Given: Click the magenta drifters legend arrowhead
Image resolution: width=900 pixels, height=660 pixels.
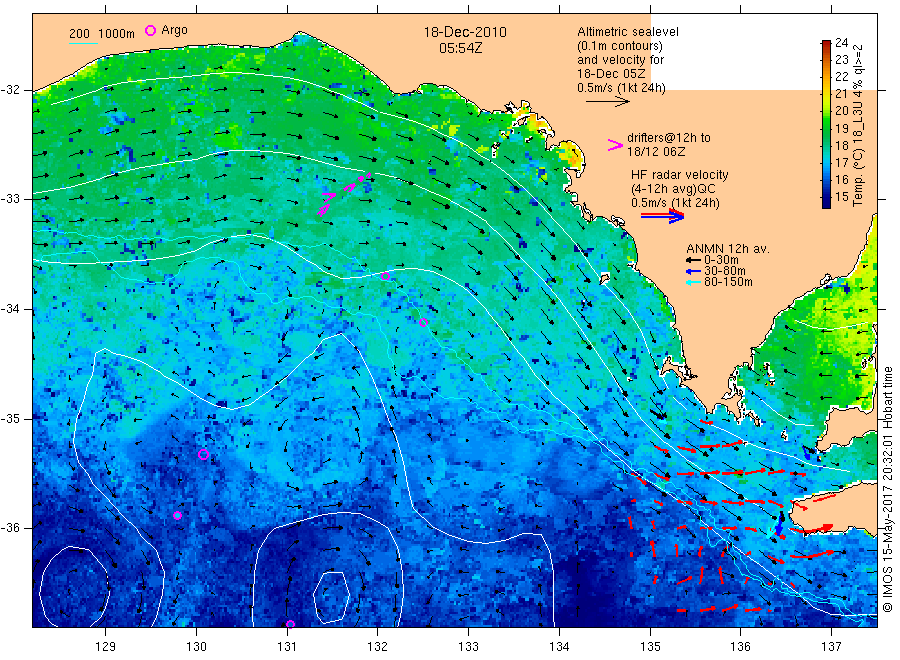Looking at the screenshot, I should click(615, 145).
